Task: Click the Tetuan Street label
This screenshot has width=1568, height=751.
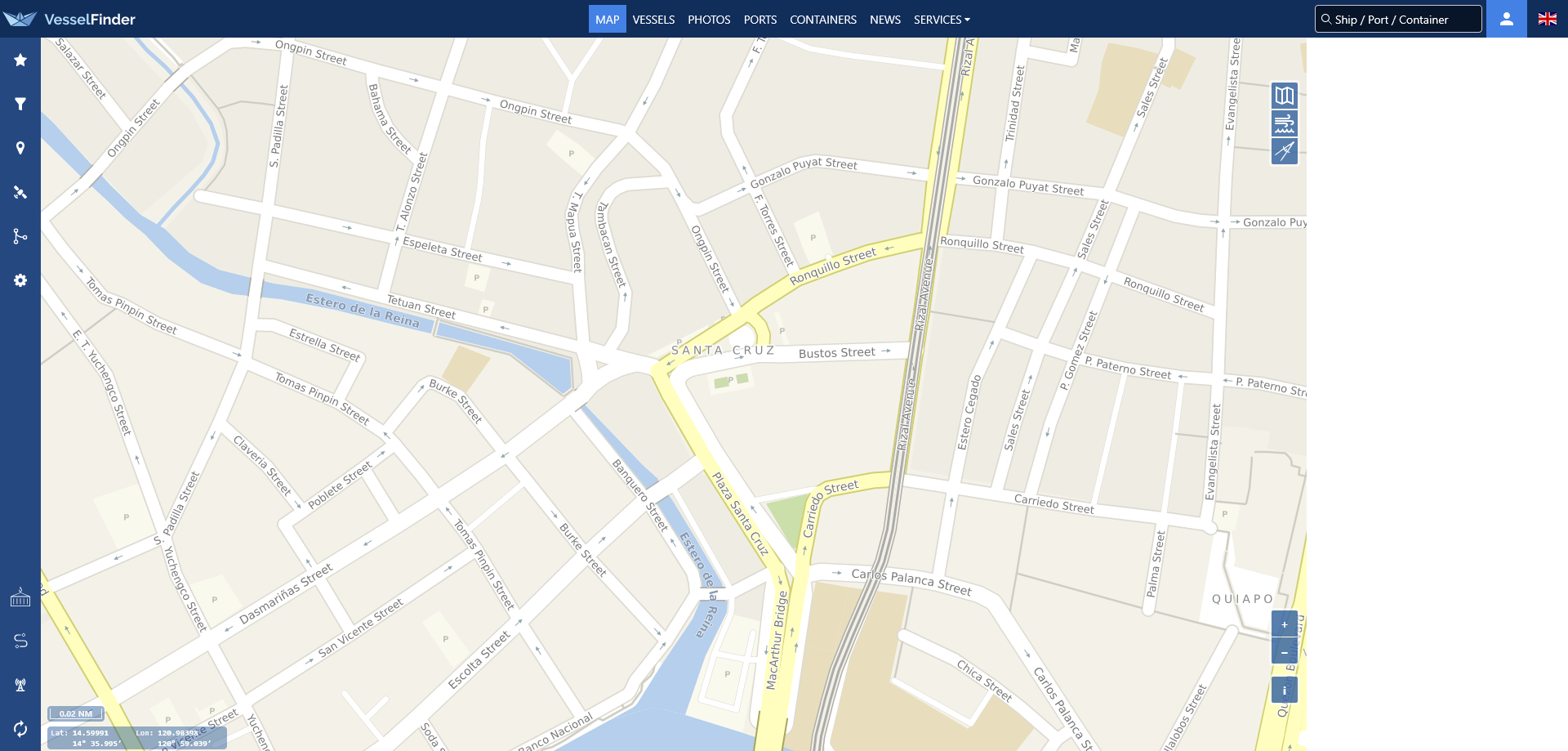Action: [x=421, y=306]
